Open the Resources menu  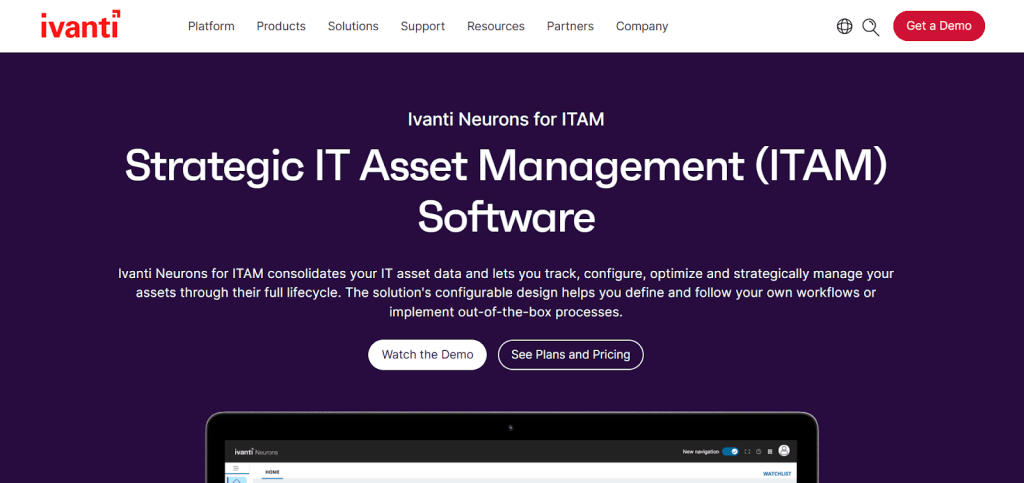point(496,26)
